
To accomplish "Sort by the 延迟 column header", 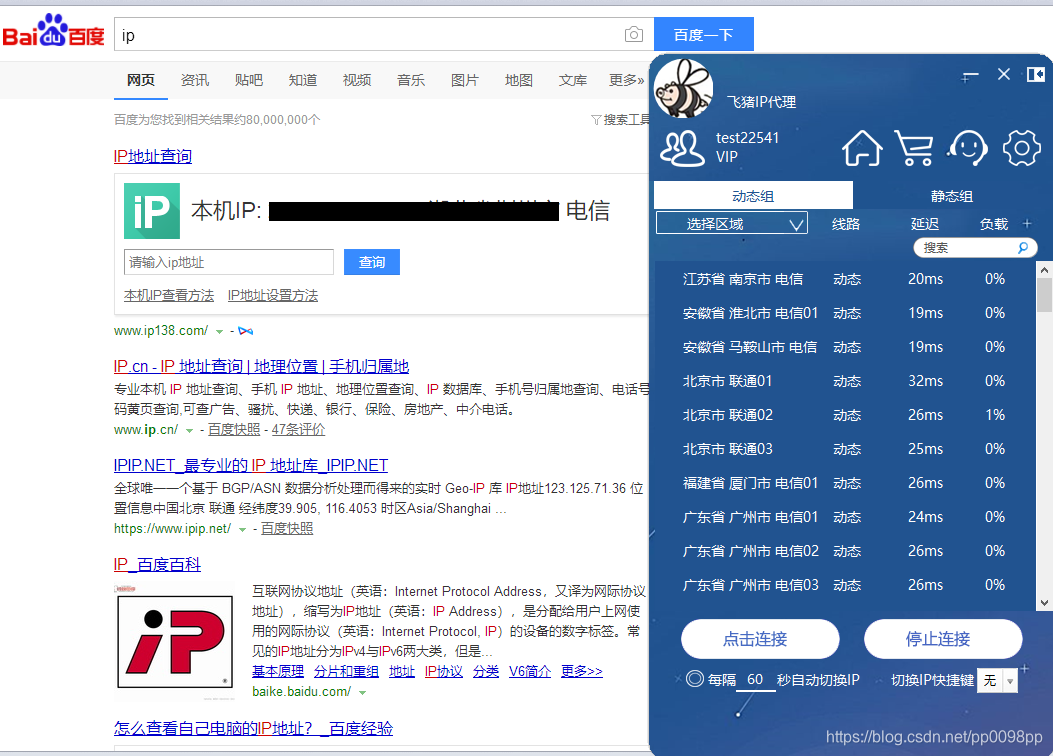I will [925, 224].
